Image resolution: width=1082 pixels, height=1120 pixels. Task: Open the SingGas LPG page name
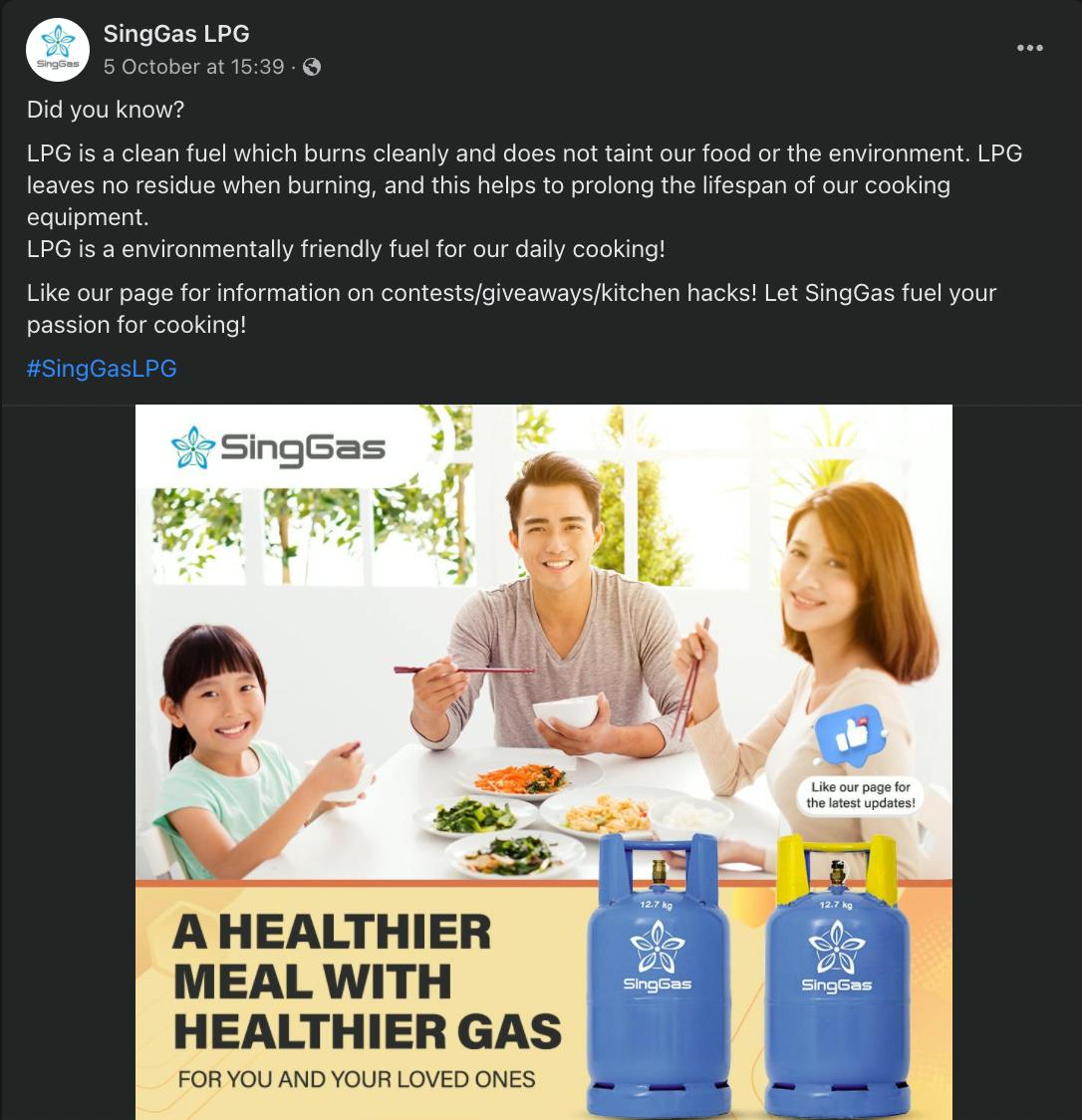coord(176,33)
